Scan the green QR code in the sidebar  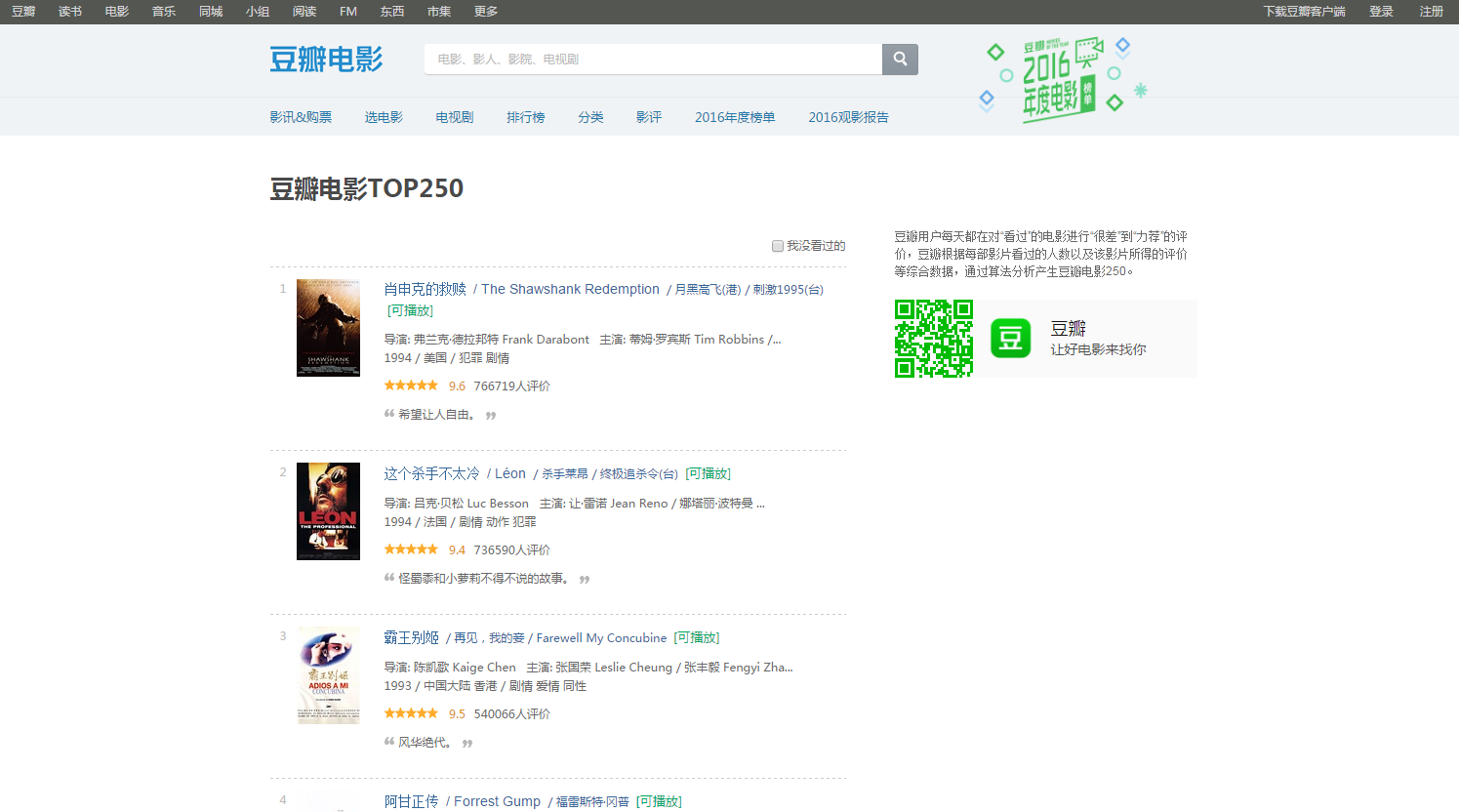pos(933,339)
